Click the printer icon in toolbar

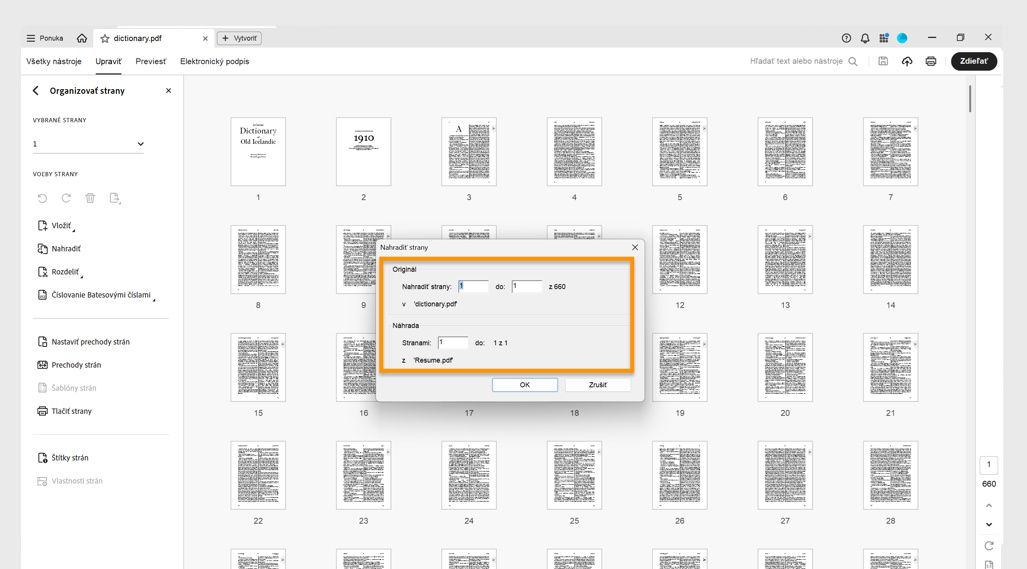pos(931,61)
